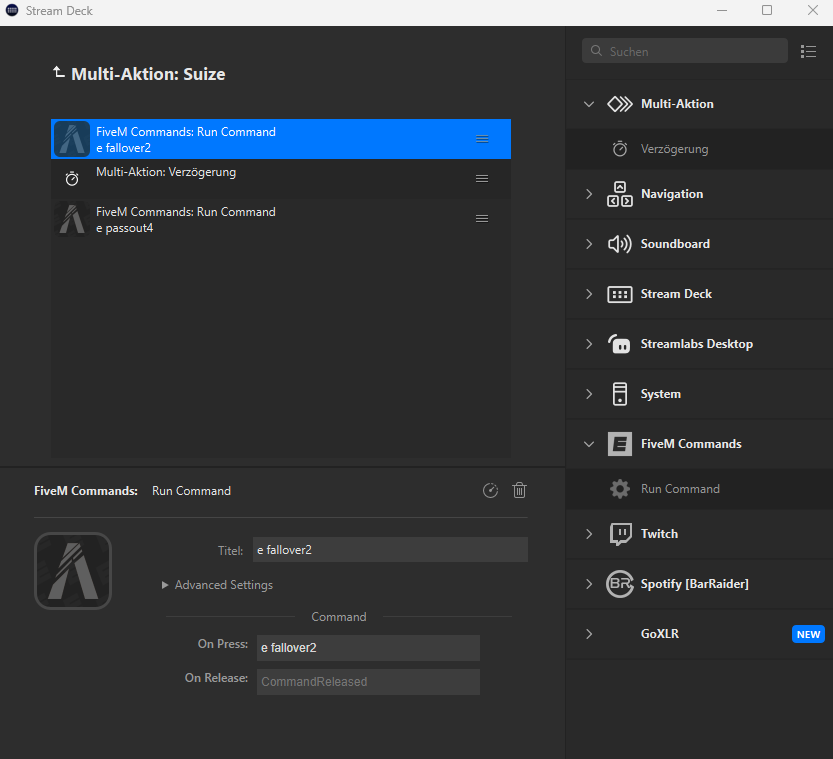Click the back arrow beside Multi-Aktion: Suize

59,73
